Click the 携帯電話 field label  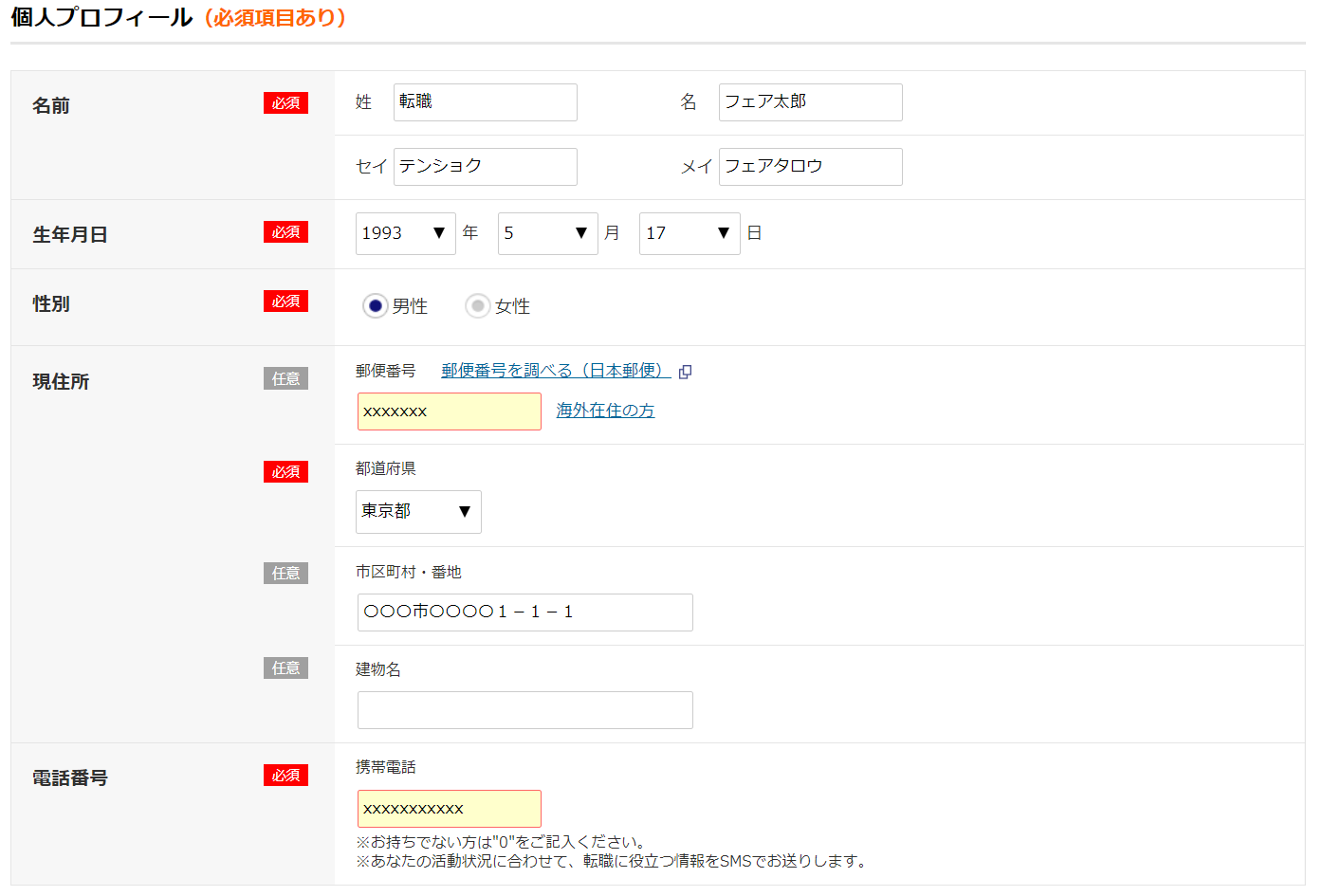click(x=386, y=767)
